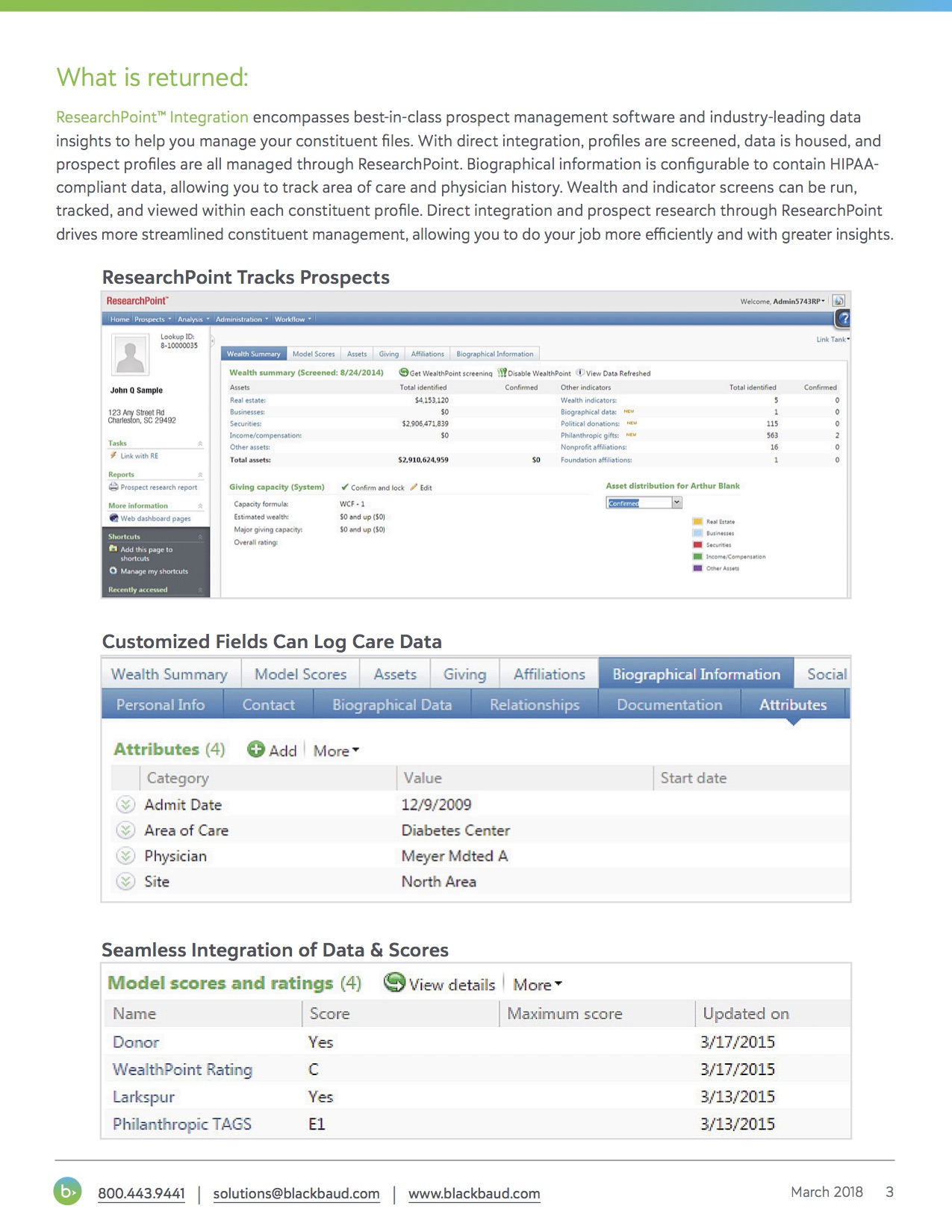Select the Documentation sub-tab
The height and width of the screenshot is (1232, 952).
point(670,704)
